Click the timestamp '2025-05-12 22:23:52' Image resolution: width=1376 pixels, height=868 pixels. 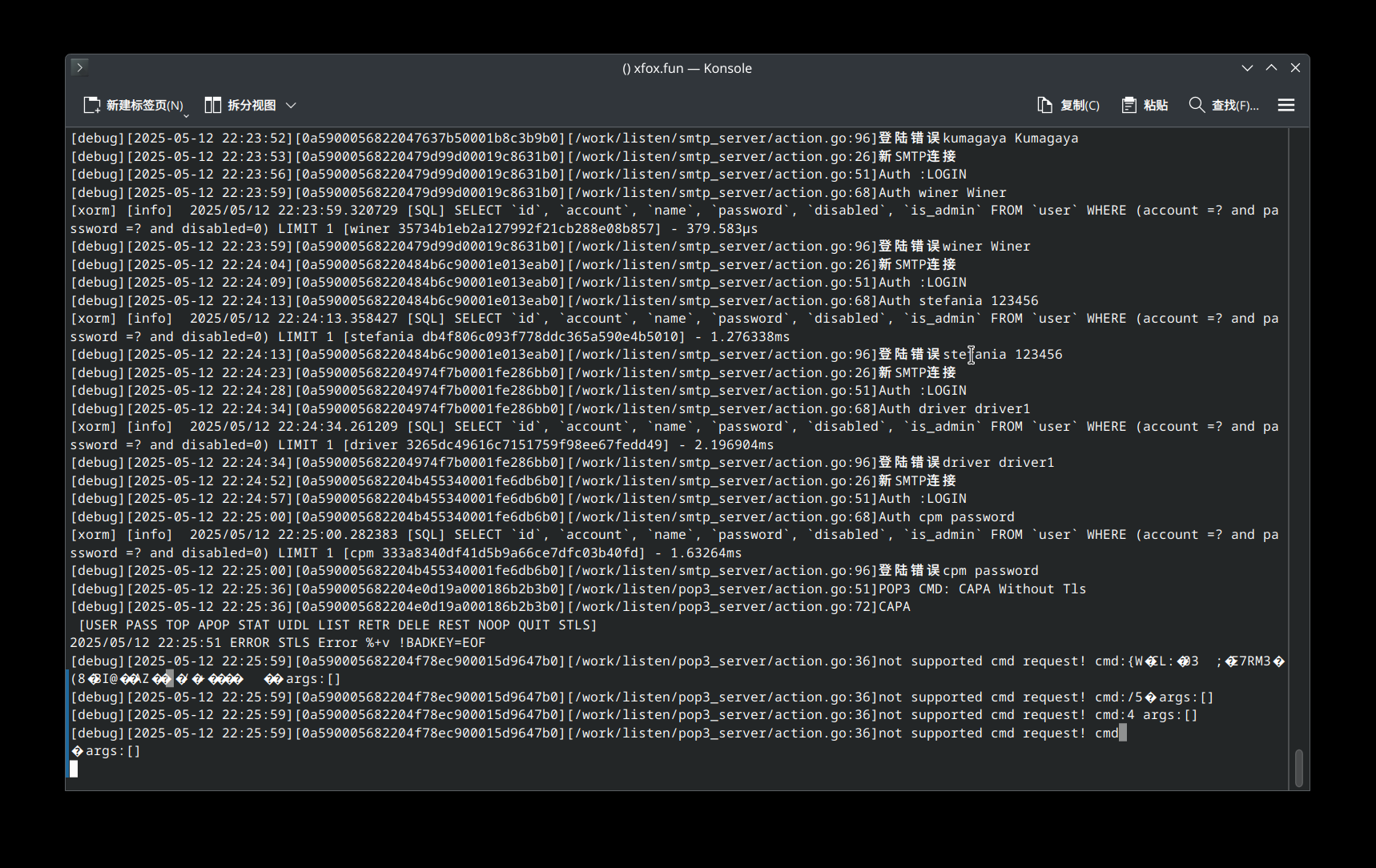click(210, 138)
